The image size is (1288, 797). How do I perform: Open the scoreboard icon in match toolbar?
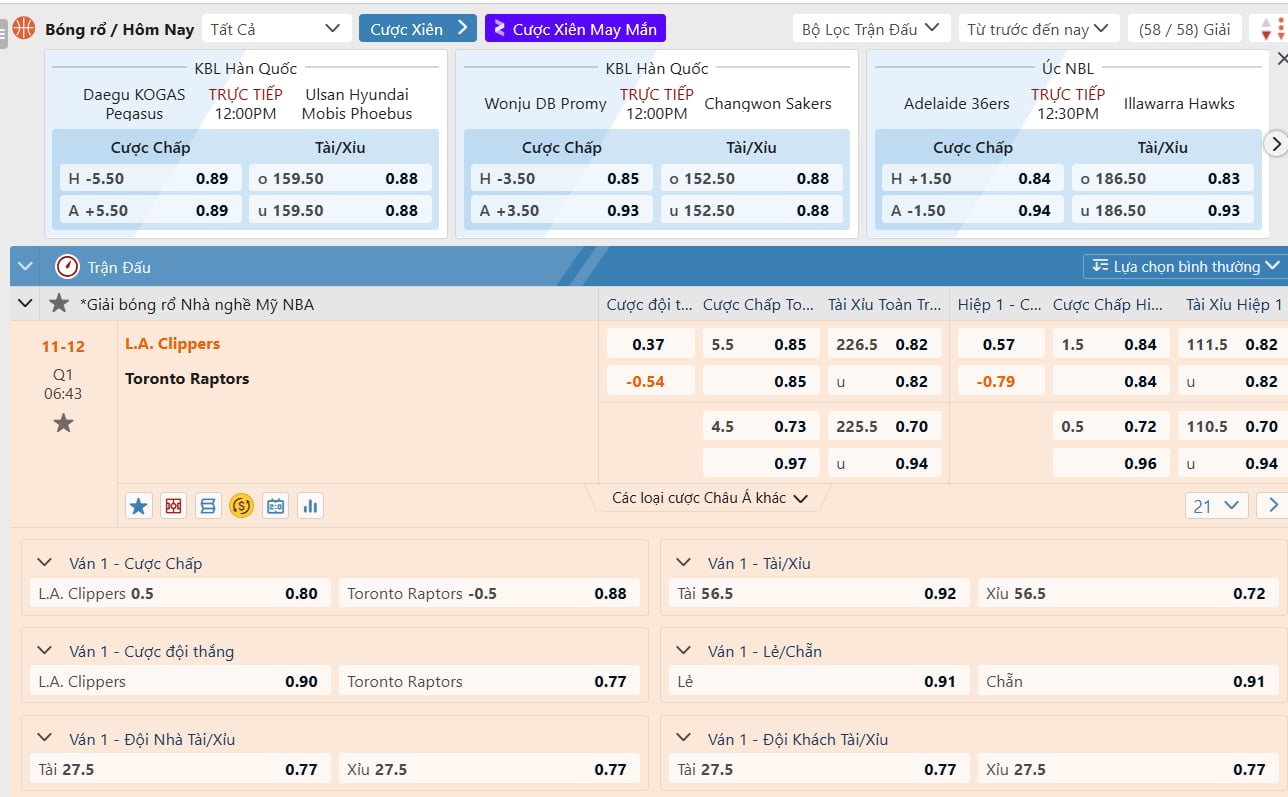276,506
